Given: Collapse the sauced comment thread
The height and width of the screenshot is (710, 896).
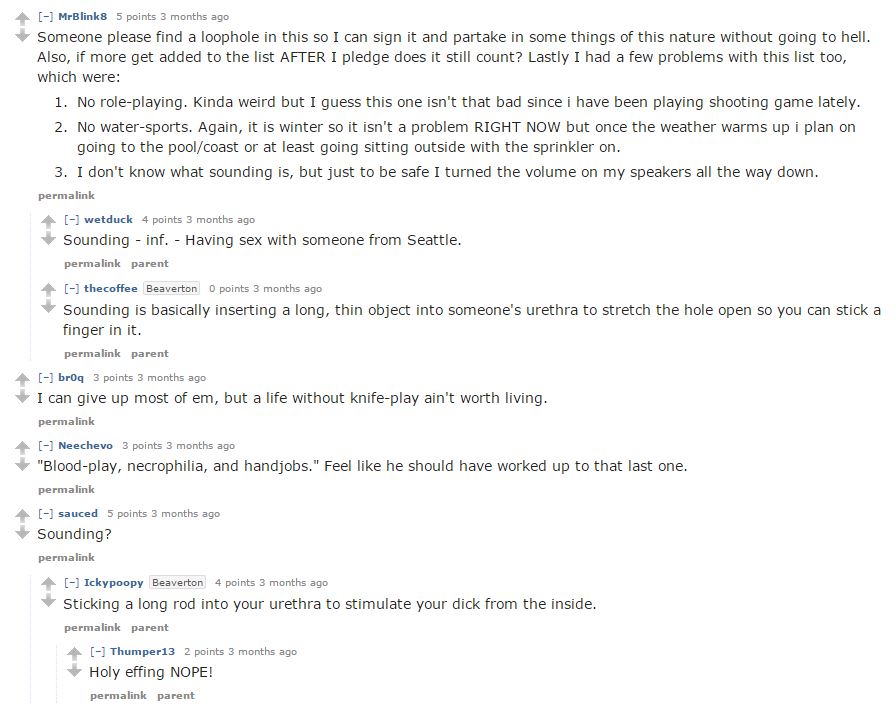Looking at the screenshot, I should (x=45, y=513).
